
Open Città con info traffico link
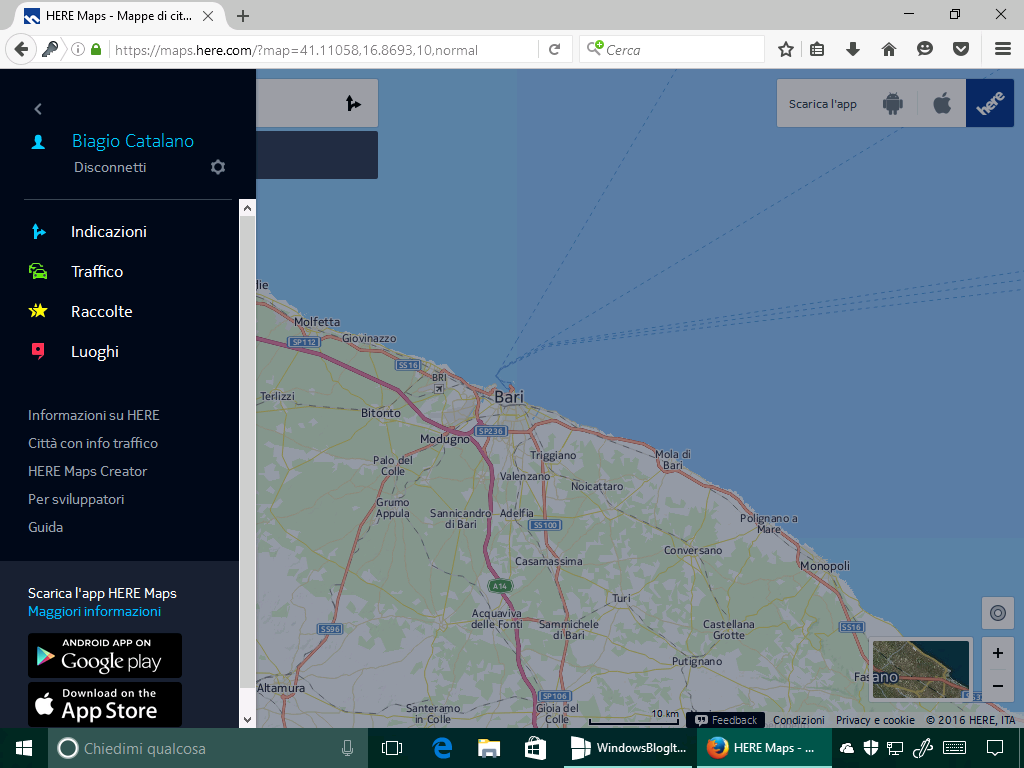click(93, 443)
